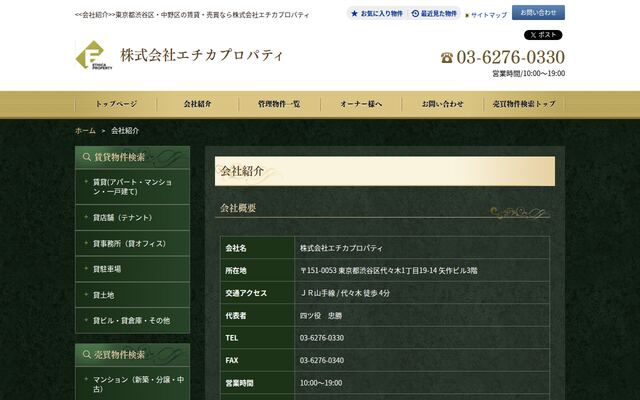Image resolution: width=640 pixels, height=400 pixels.
Task: Click the ホーム breadcrumb link
Action: tap(85, 131)
